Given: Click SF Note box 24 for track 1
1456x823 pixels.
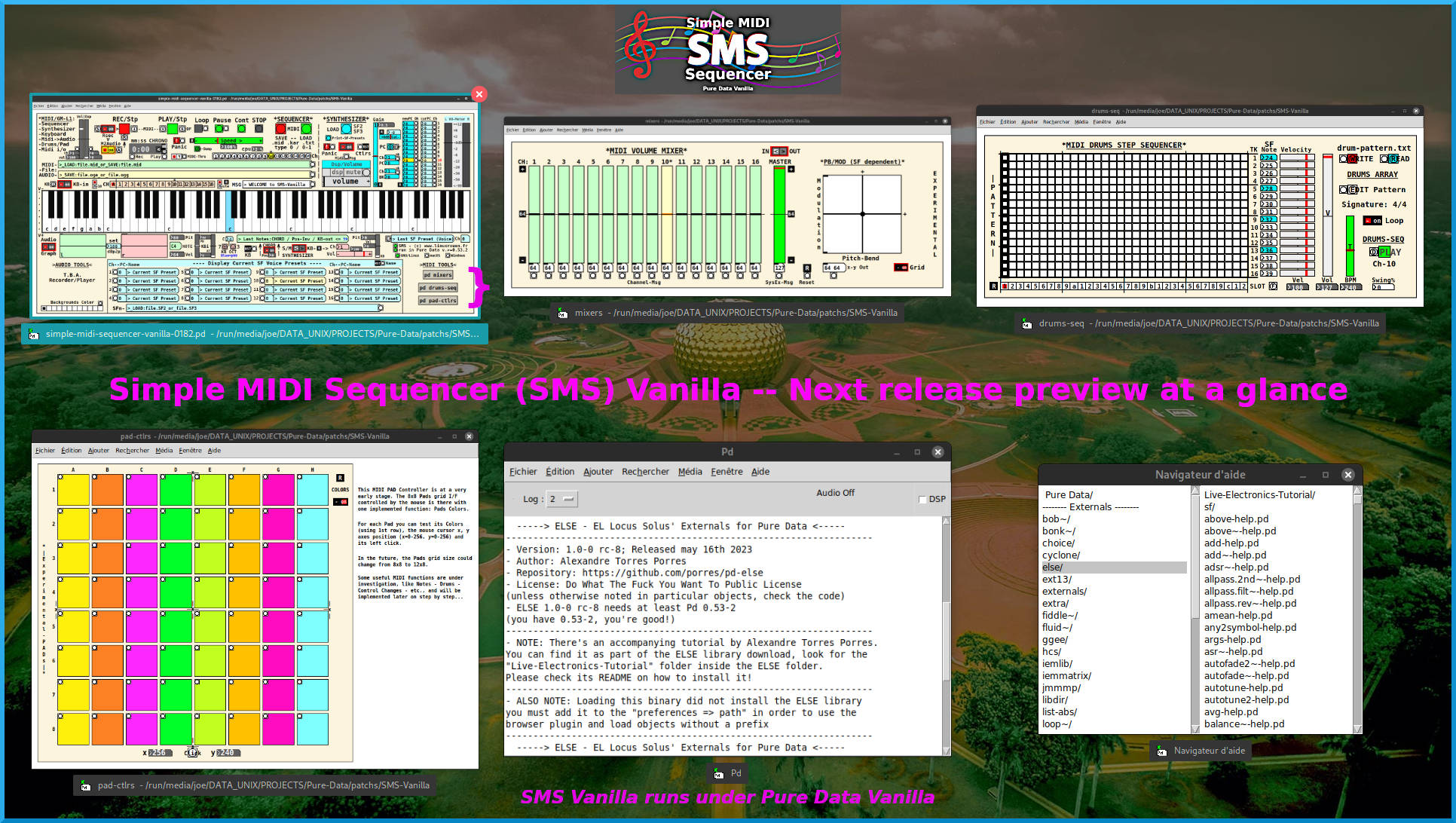Looking at the screenshot, I should click(x=1268, y=157).
